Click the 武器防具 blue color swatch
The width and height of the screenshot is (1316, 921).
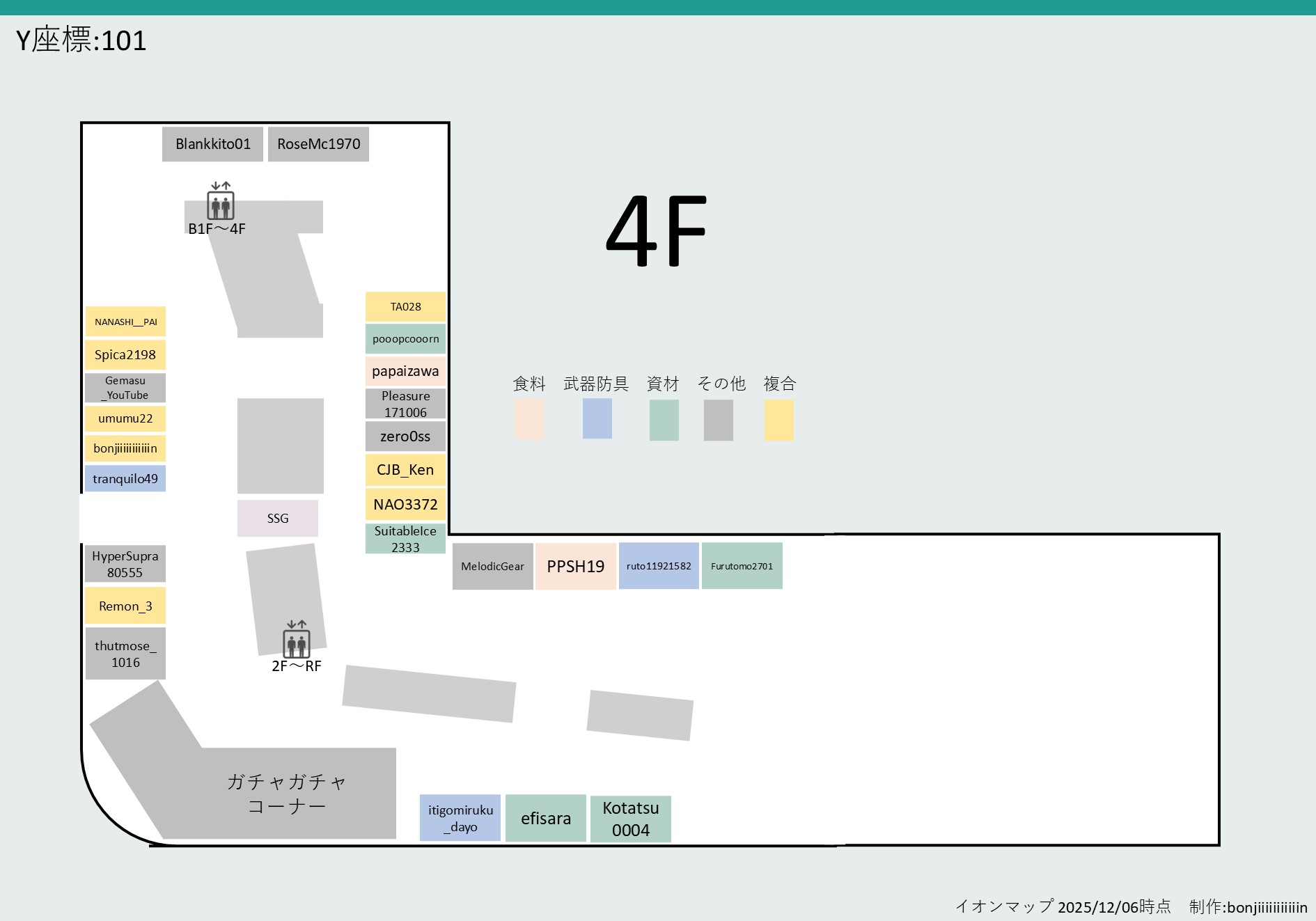(x=597, y=418)
